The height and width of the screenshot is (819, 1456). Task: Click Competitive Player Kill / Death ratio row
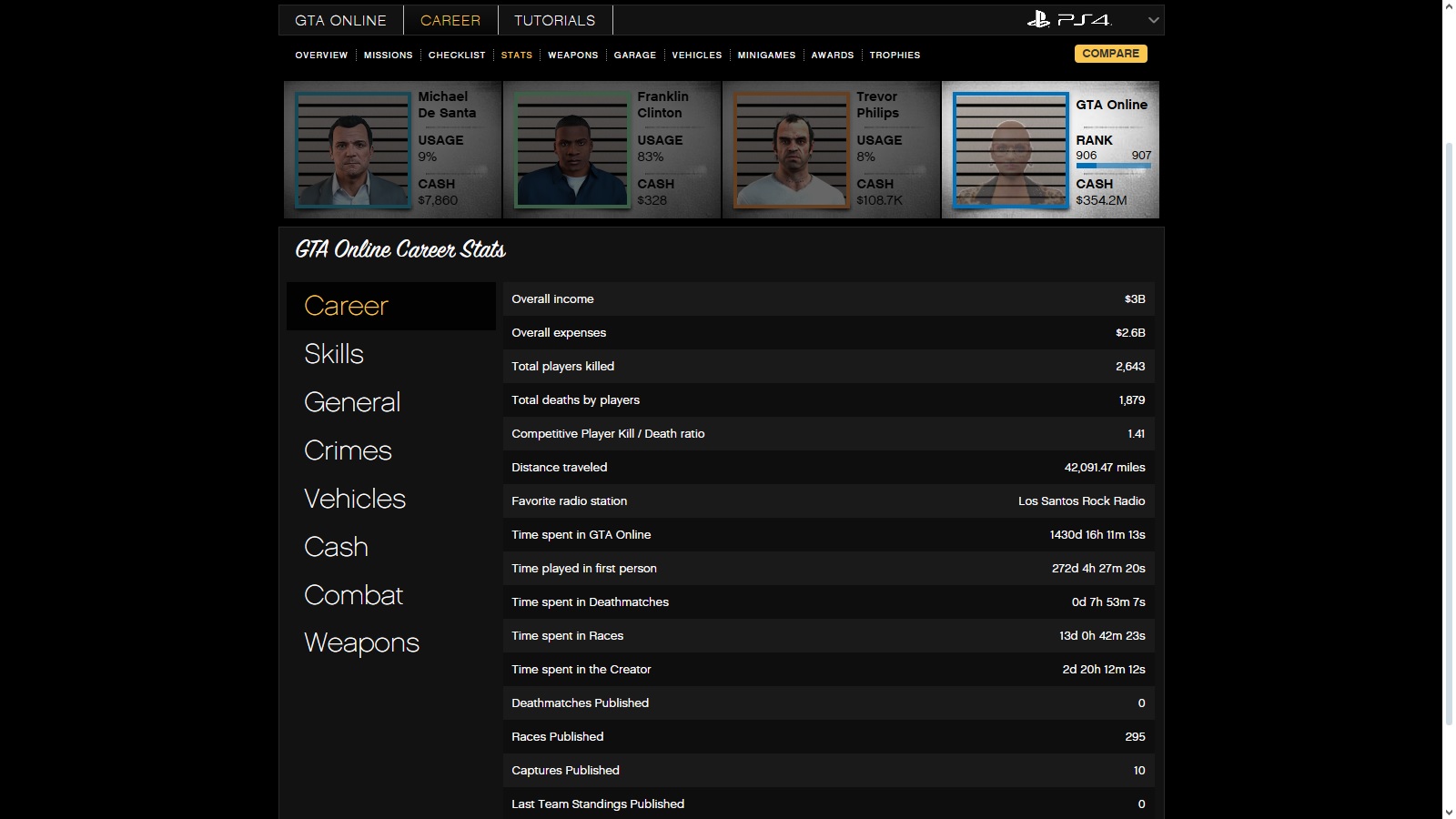click(x=828, y=434)
